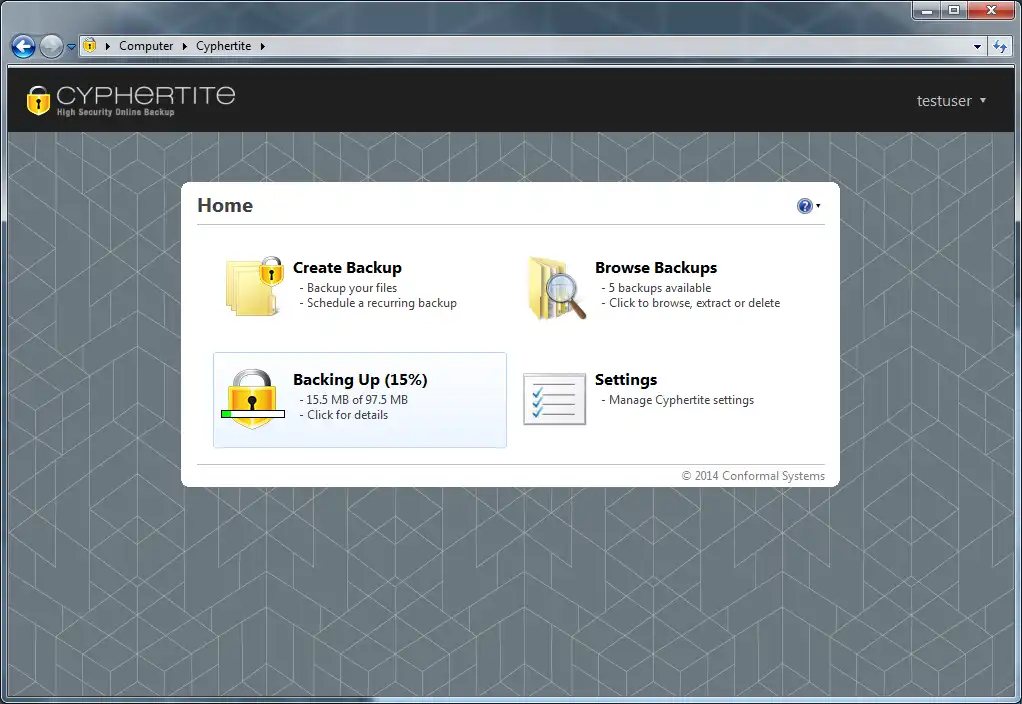This screenshot has height=704, width=1022.
Task: Click the green backup progress bar
Action: point(253,414)
